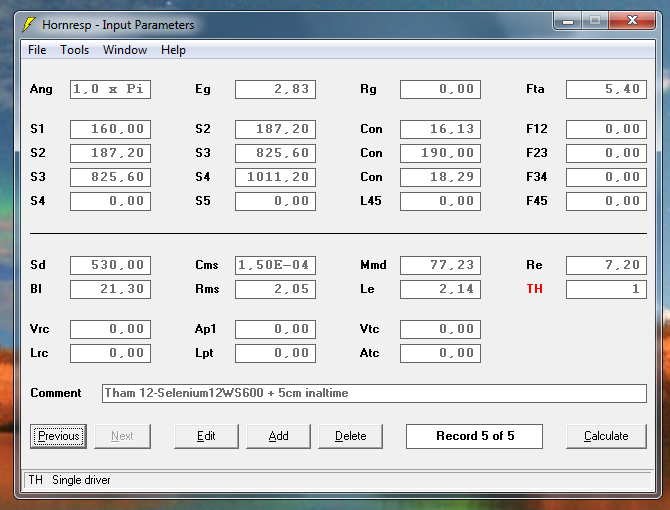
Task: Select the Lpt input field
Action: [x=275, y=353]
